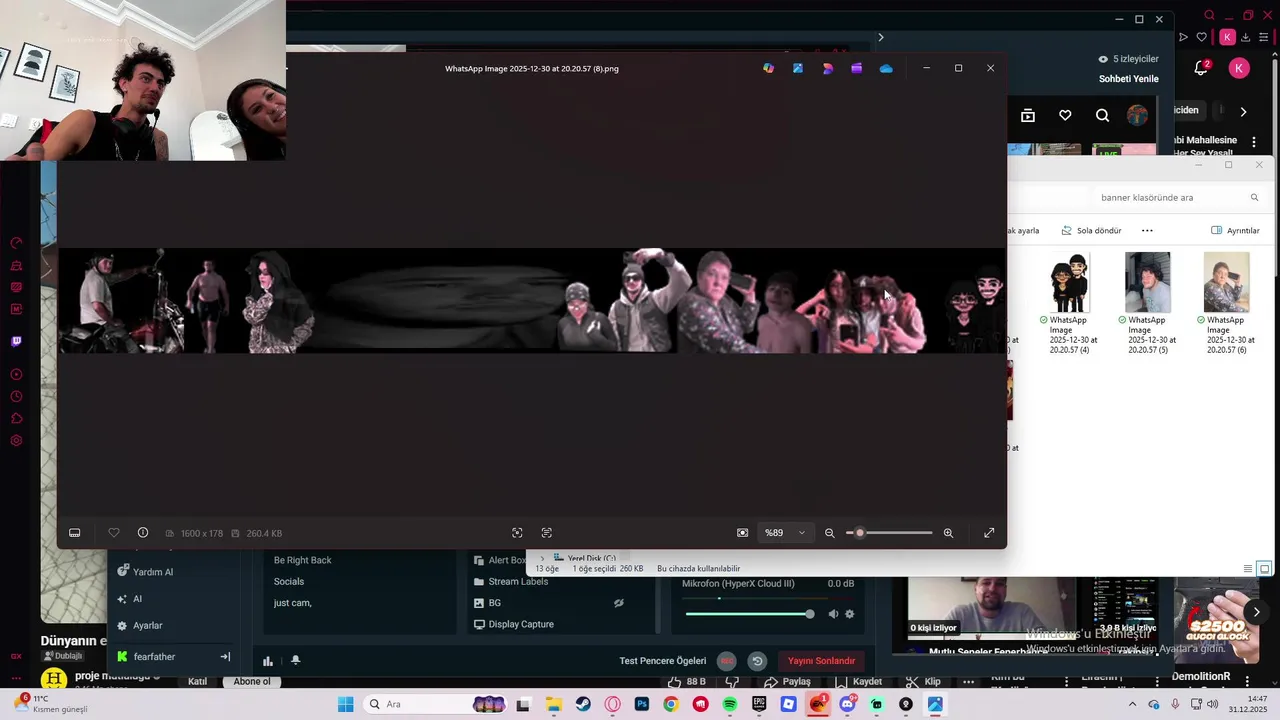Click Kaydet under the video

tap(858, 682)
